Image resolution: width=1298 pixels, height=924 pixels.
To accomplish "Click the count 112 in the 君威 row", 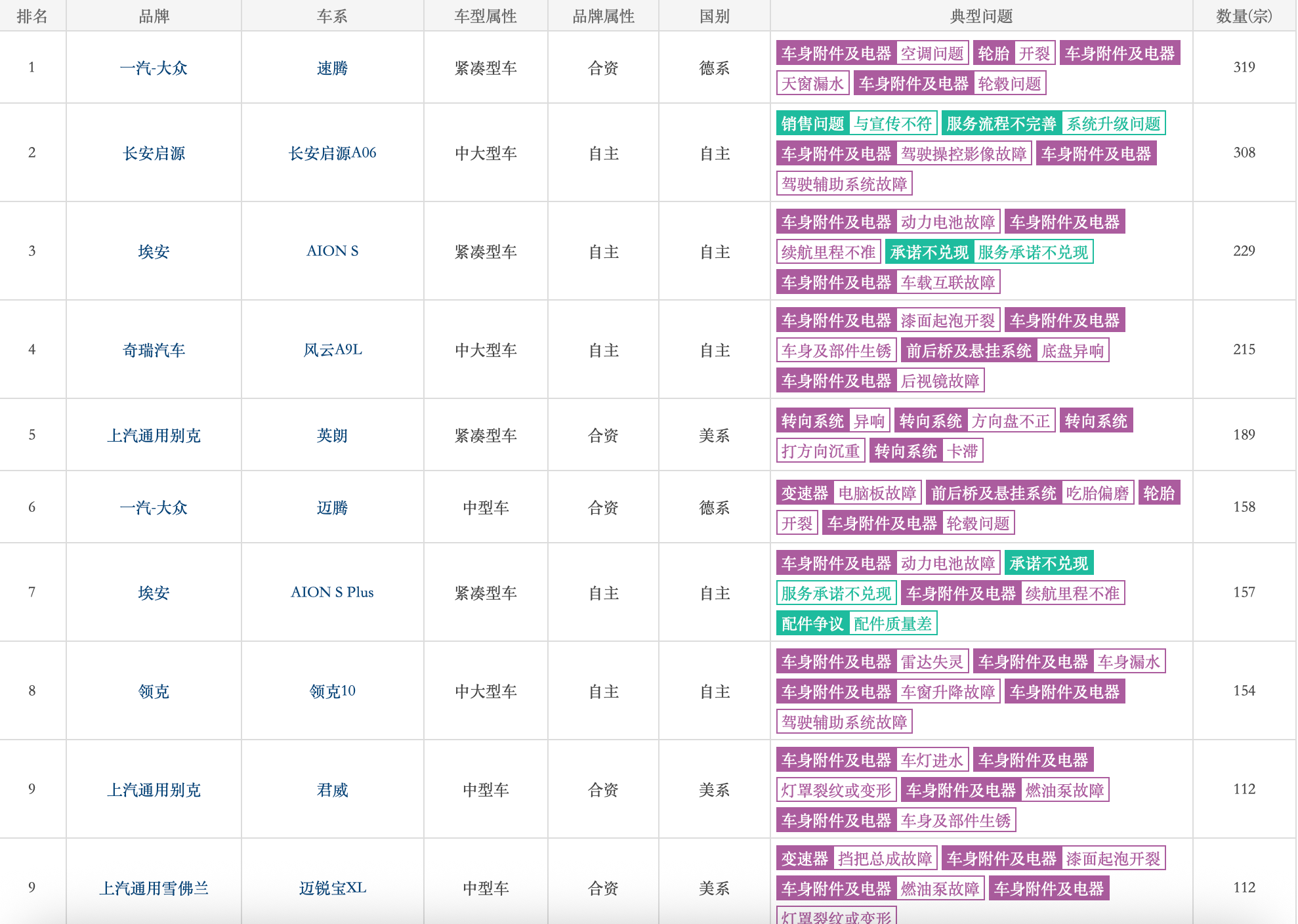I will pyautogui.click(x=1244, y=789).
